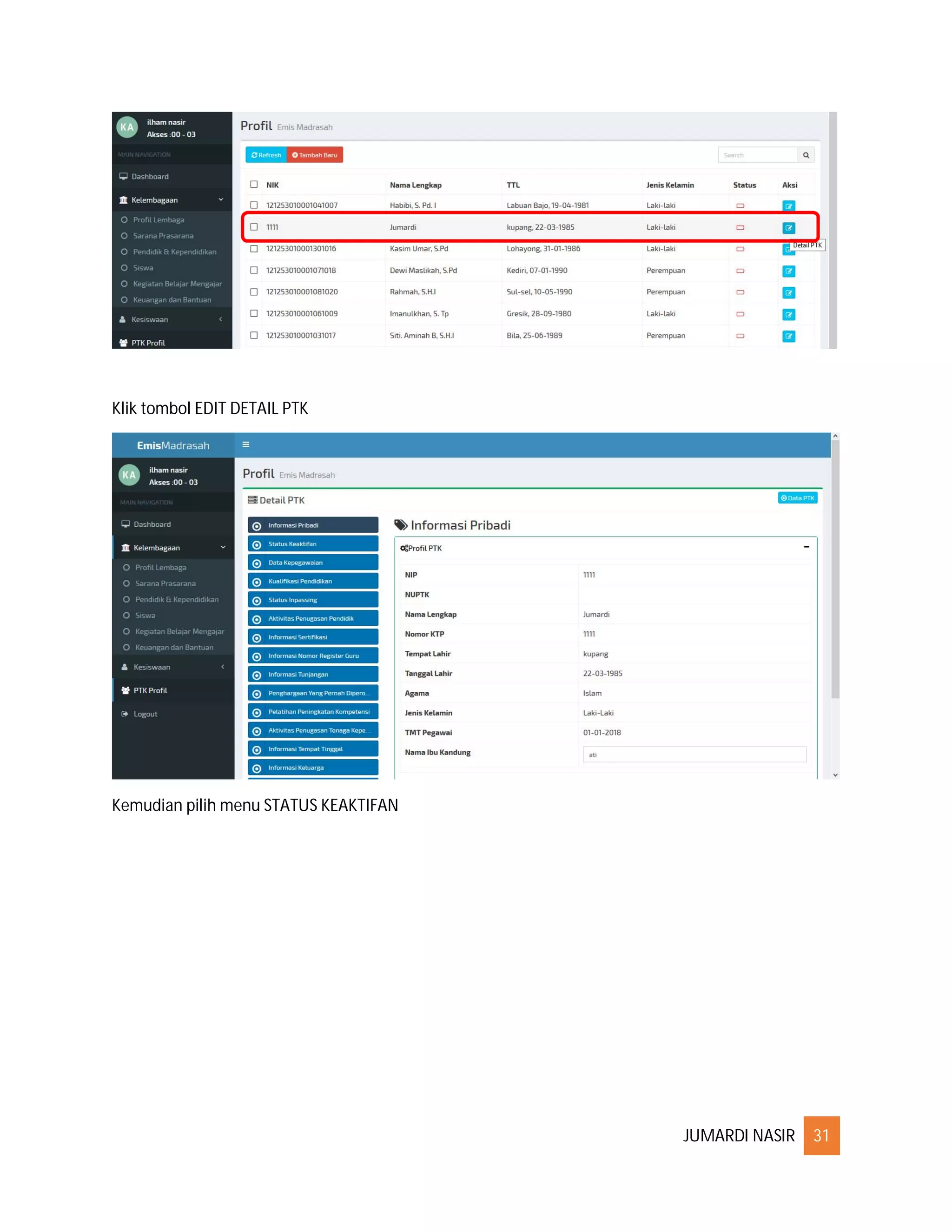Open the Data Kepegawaian menu item

313,563
